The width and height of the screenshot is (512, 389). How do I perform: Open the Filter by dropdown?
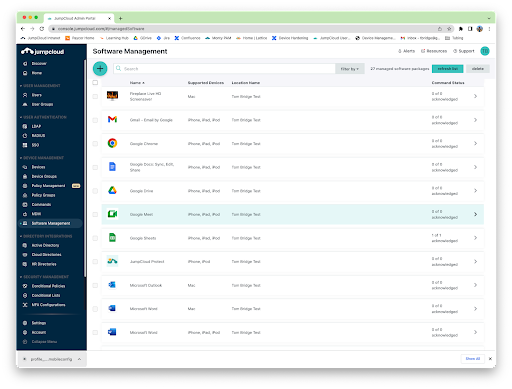click(350, 69)
